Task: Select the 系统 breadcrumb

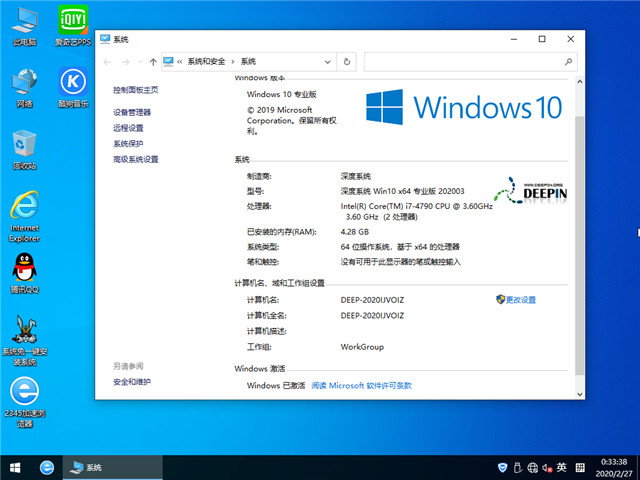Action: pos(248,62)
